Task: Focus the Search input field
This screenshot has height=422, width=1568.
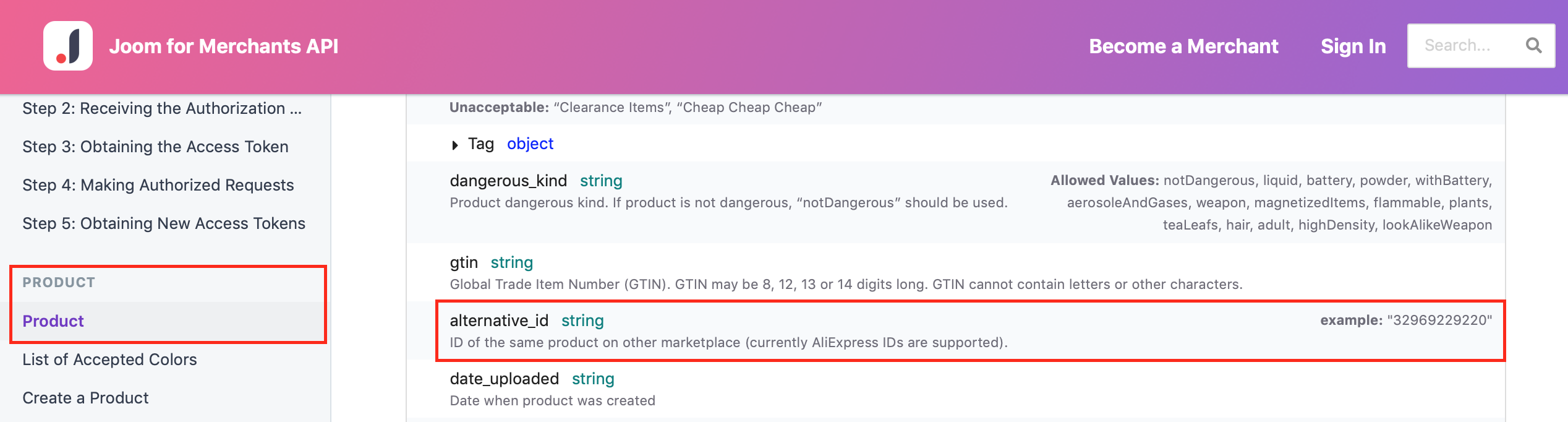Action: tap(1463, 45)
